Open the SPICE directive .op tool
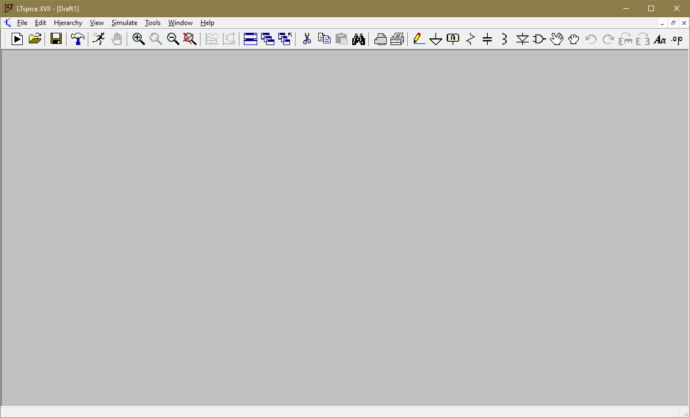The image size is (690, 418). (x=676, y=39)
